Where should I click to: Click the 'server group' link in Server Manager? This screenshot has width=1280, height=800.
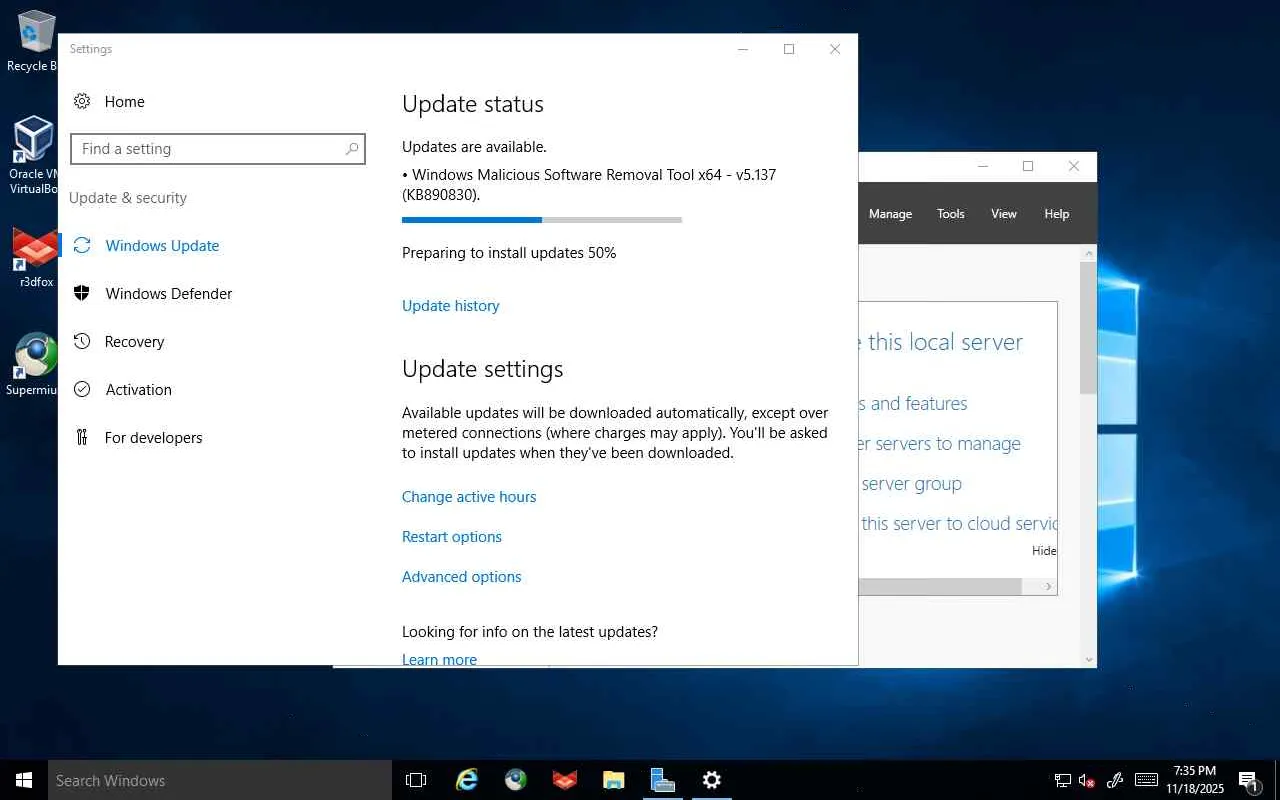(911, 484)
